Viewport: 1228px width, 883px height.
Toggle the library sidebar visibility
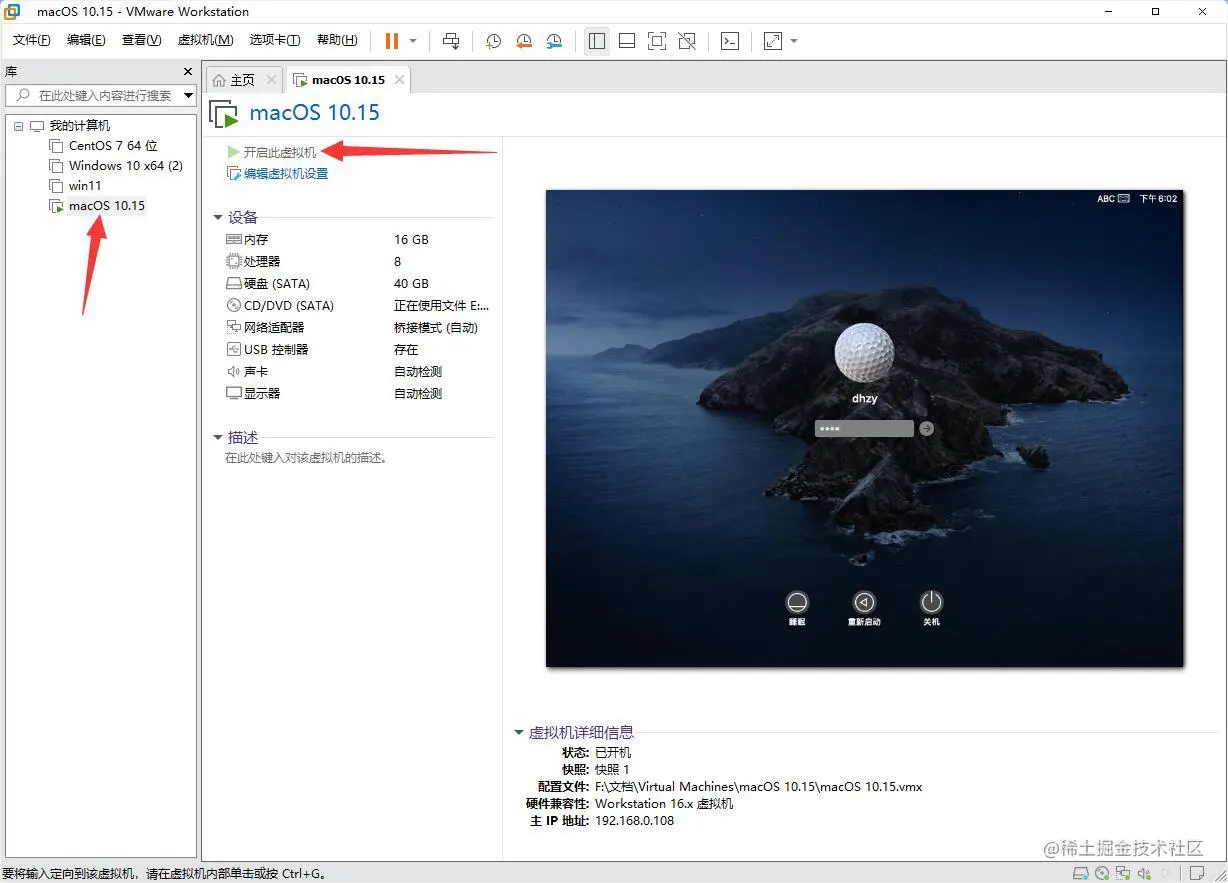[597, 41]
